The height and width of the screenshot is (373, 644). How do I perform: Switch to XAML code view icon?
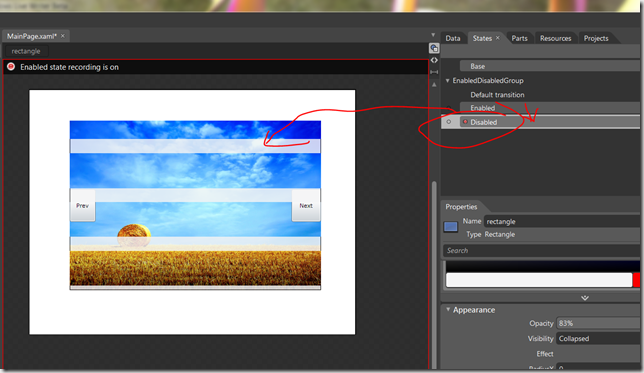click(434, 60)
